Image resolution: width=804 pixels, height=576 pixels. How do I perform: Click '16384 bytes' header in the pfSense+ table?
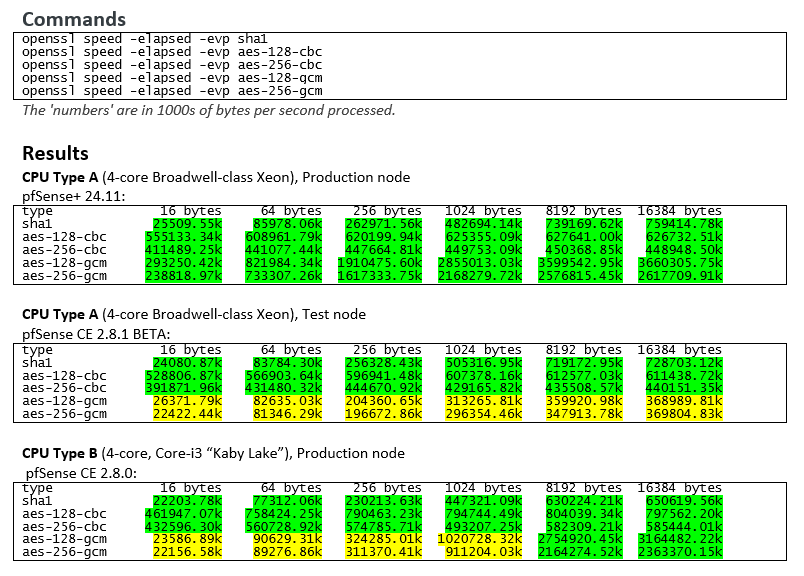[679, 211]
